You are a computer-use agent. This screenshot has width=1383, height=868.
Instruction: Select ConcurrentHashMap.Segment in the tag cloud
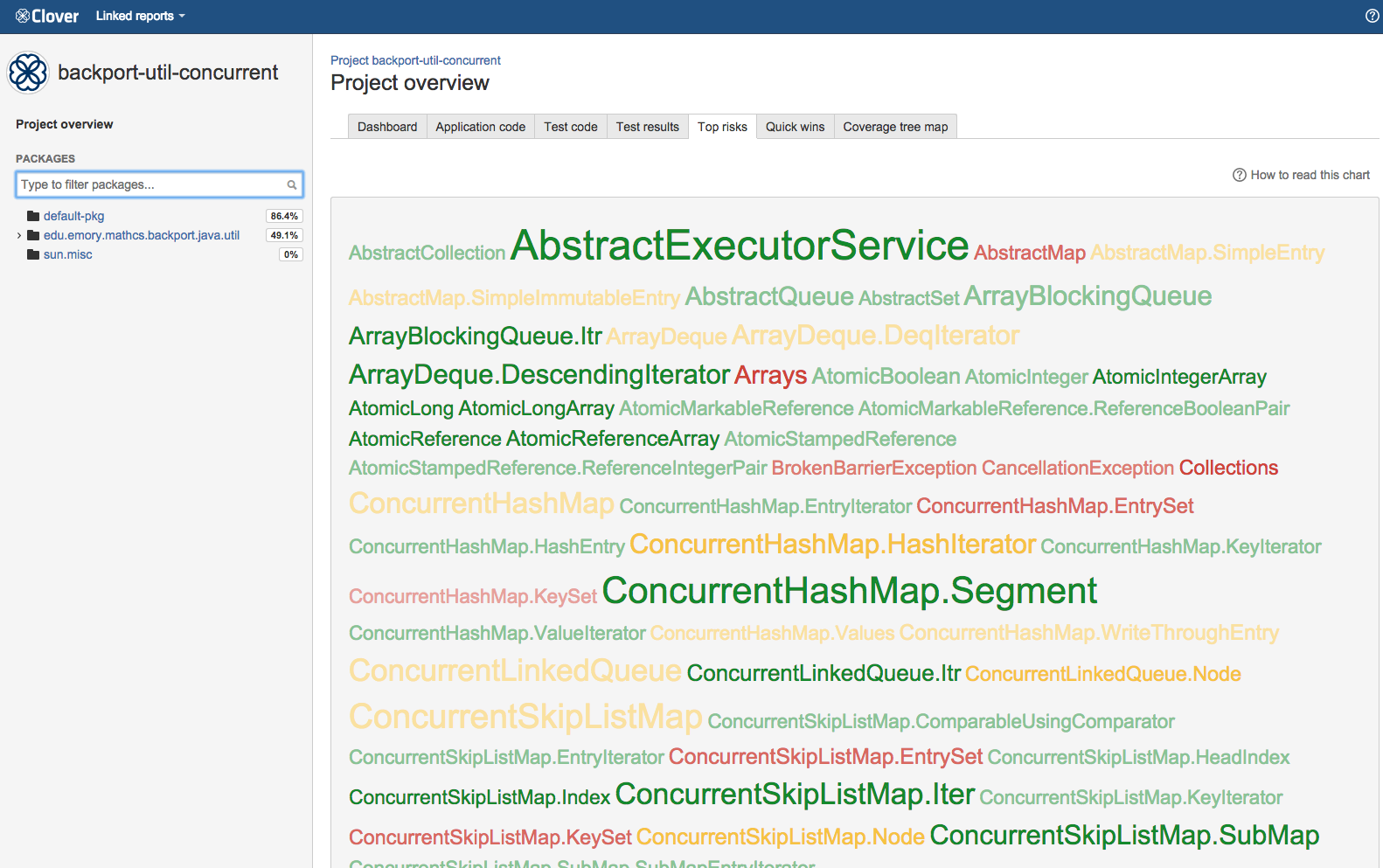pyautogui.click(x=849, y=591)
